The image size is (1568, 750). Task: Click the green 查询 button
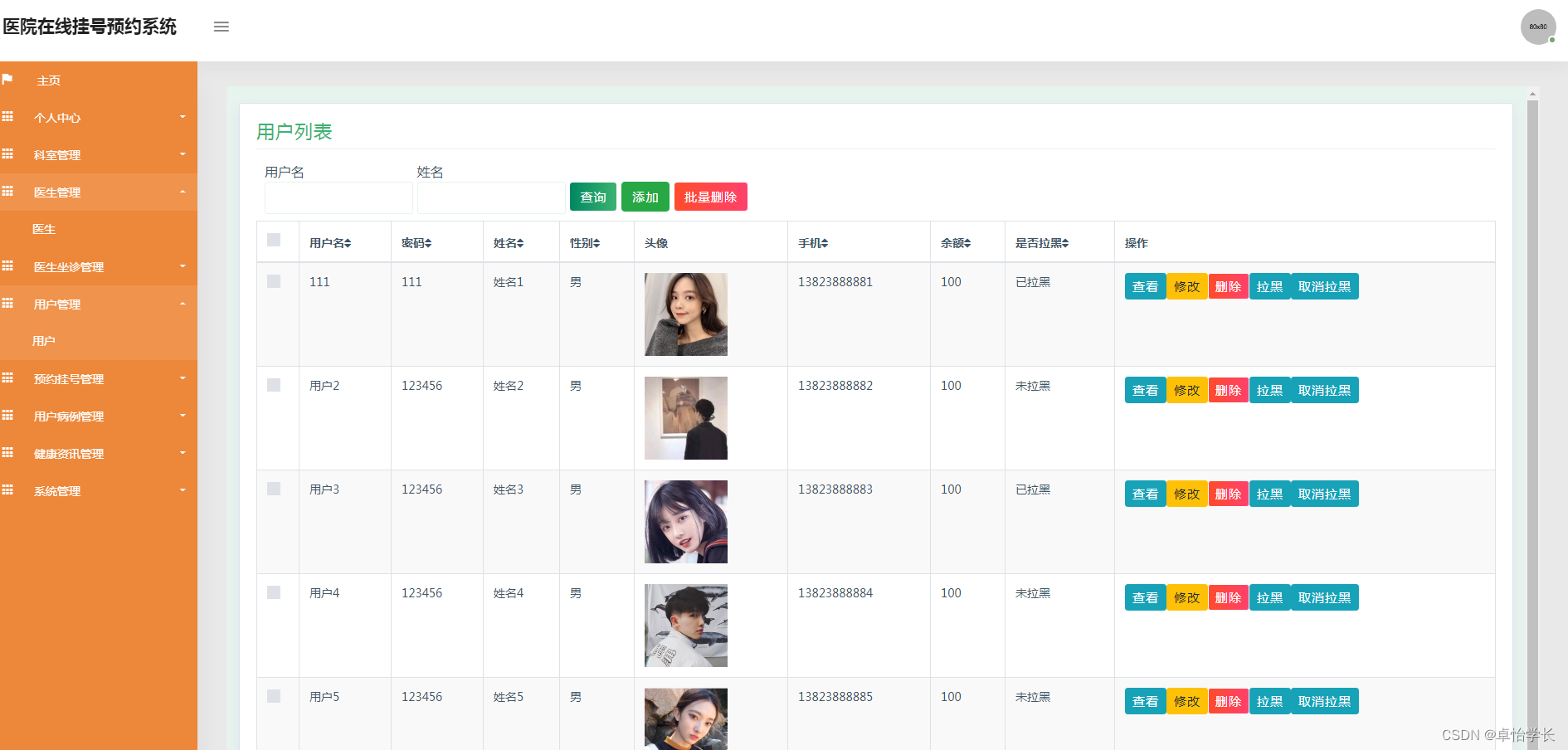click(x=593, y=197)
